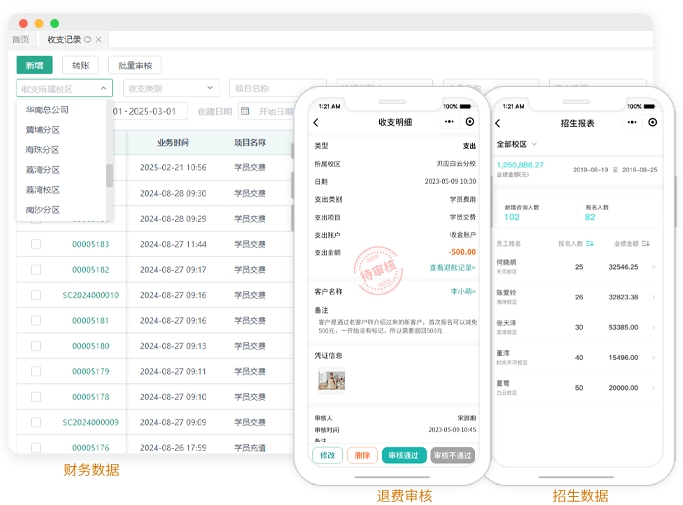This screenshot has height=505, width=683.
Task: Tick checkbox for record 00005180
Action: click(36, 346)
